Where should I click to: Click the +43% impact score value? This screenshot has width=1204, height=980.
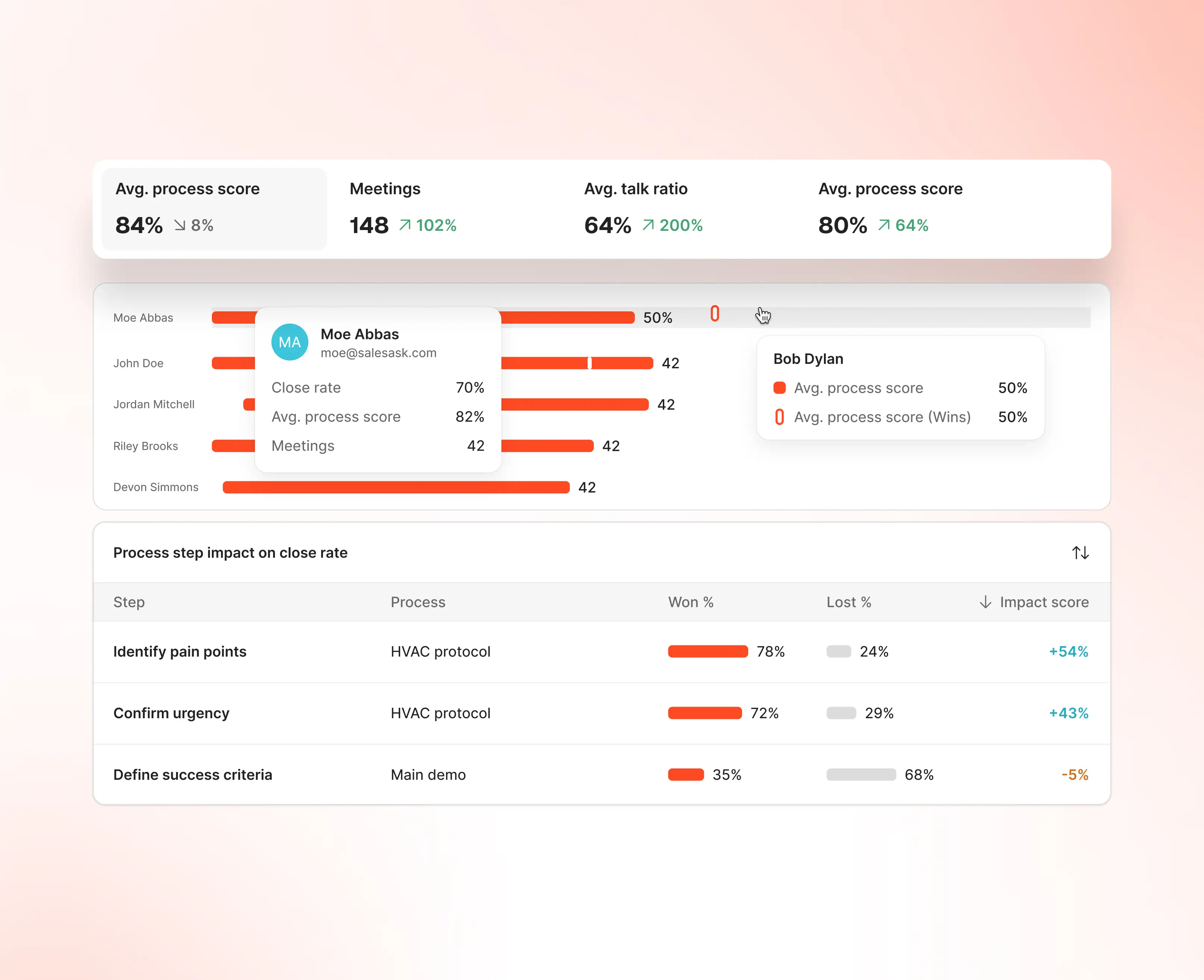pos(1069,713)
